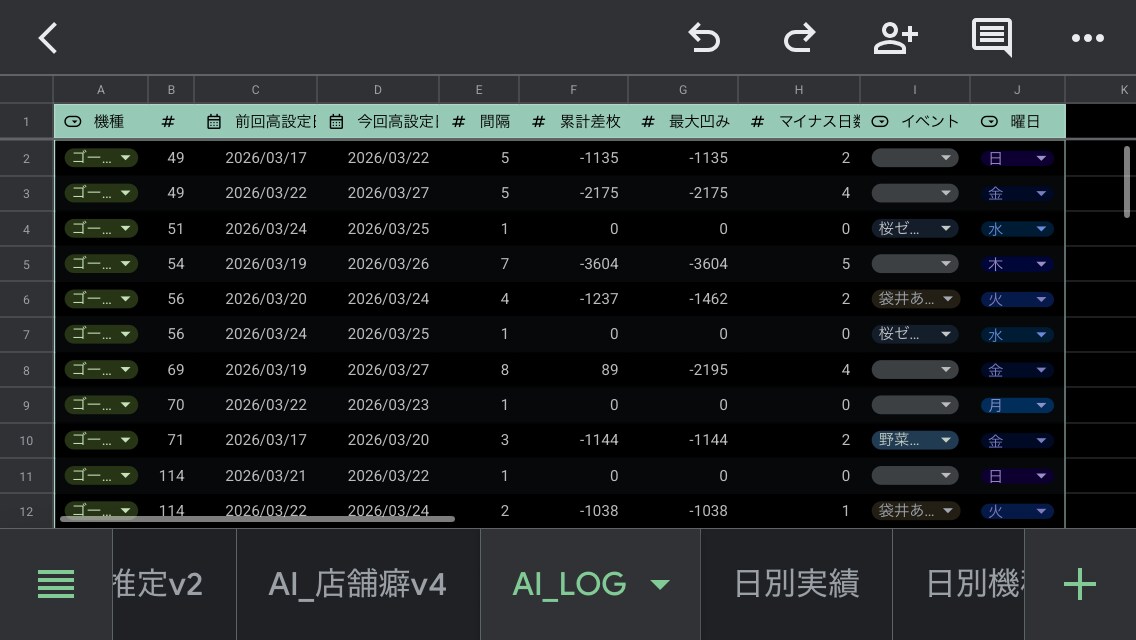
Task: Select row 10 header
Action: (26, 441)
